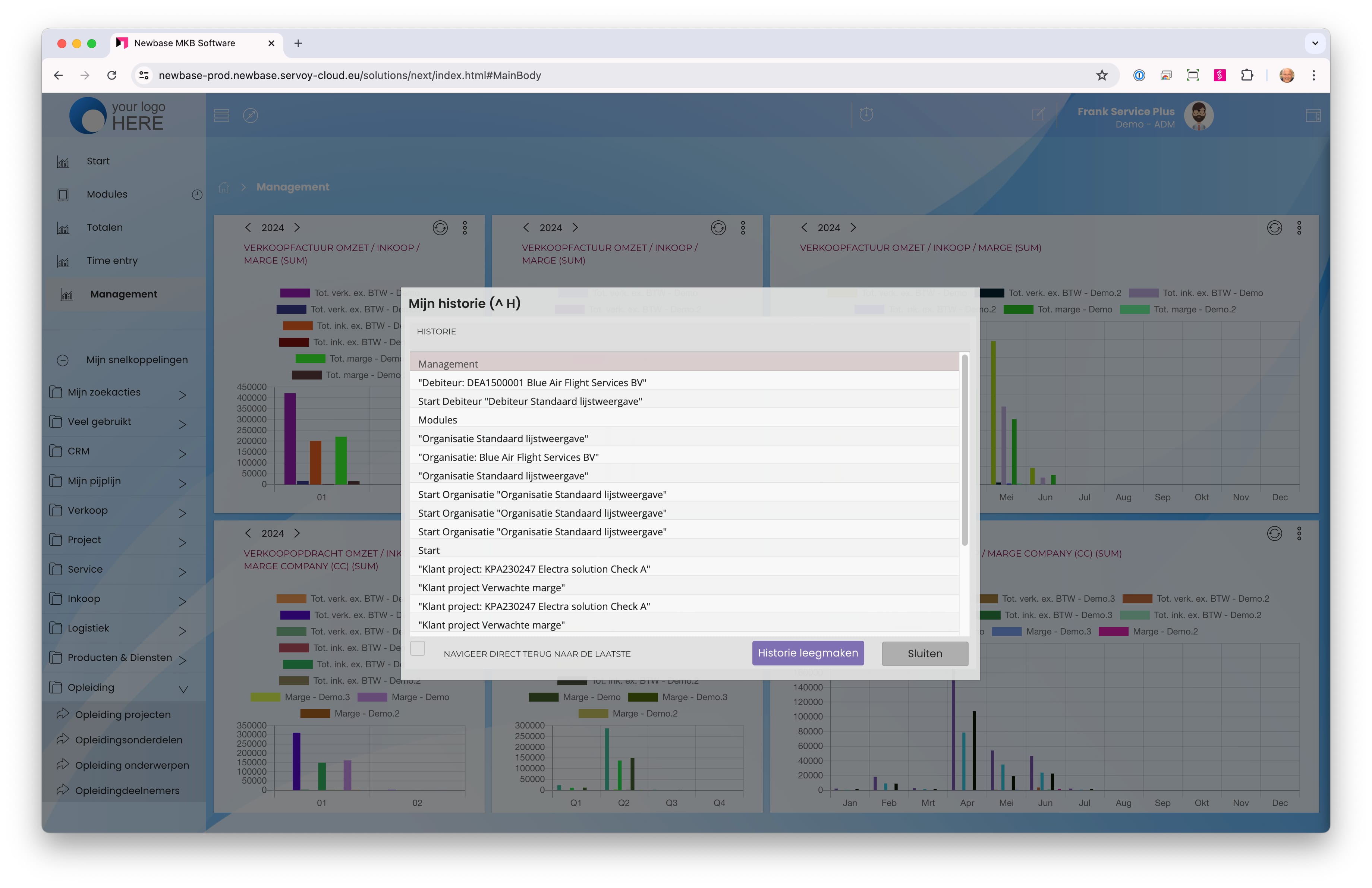The height and width of the screenshot is (888, 1372).
Task: Click the edit pencil icon in header
Action: tap(1038, 114)
